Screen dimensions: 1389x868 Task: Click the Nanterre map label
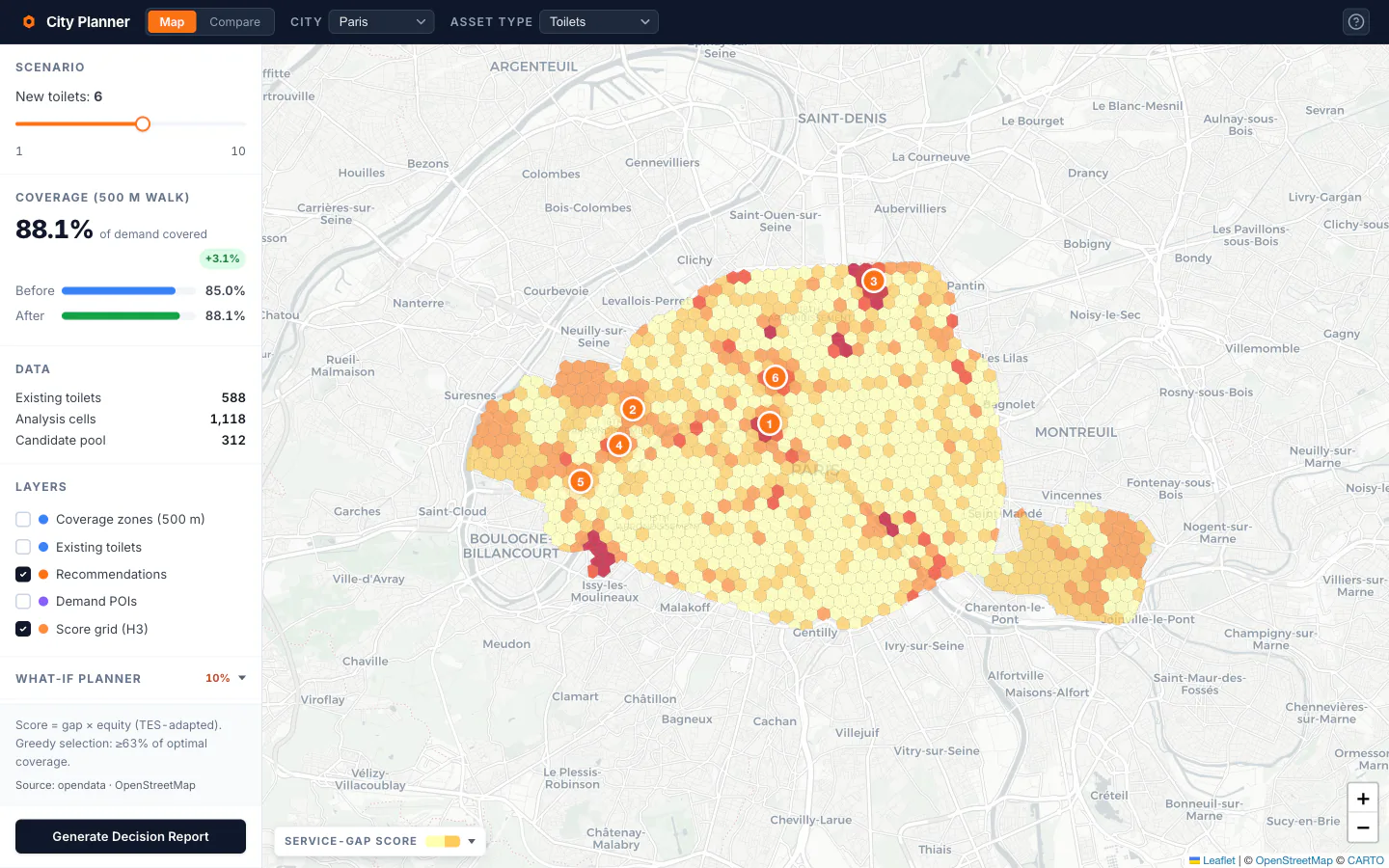(x=419, y=303)
